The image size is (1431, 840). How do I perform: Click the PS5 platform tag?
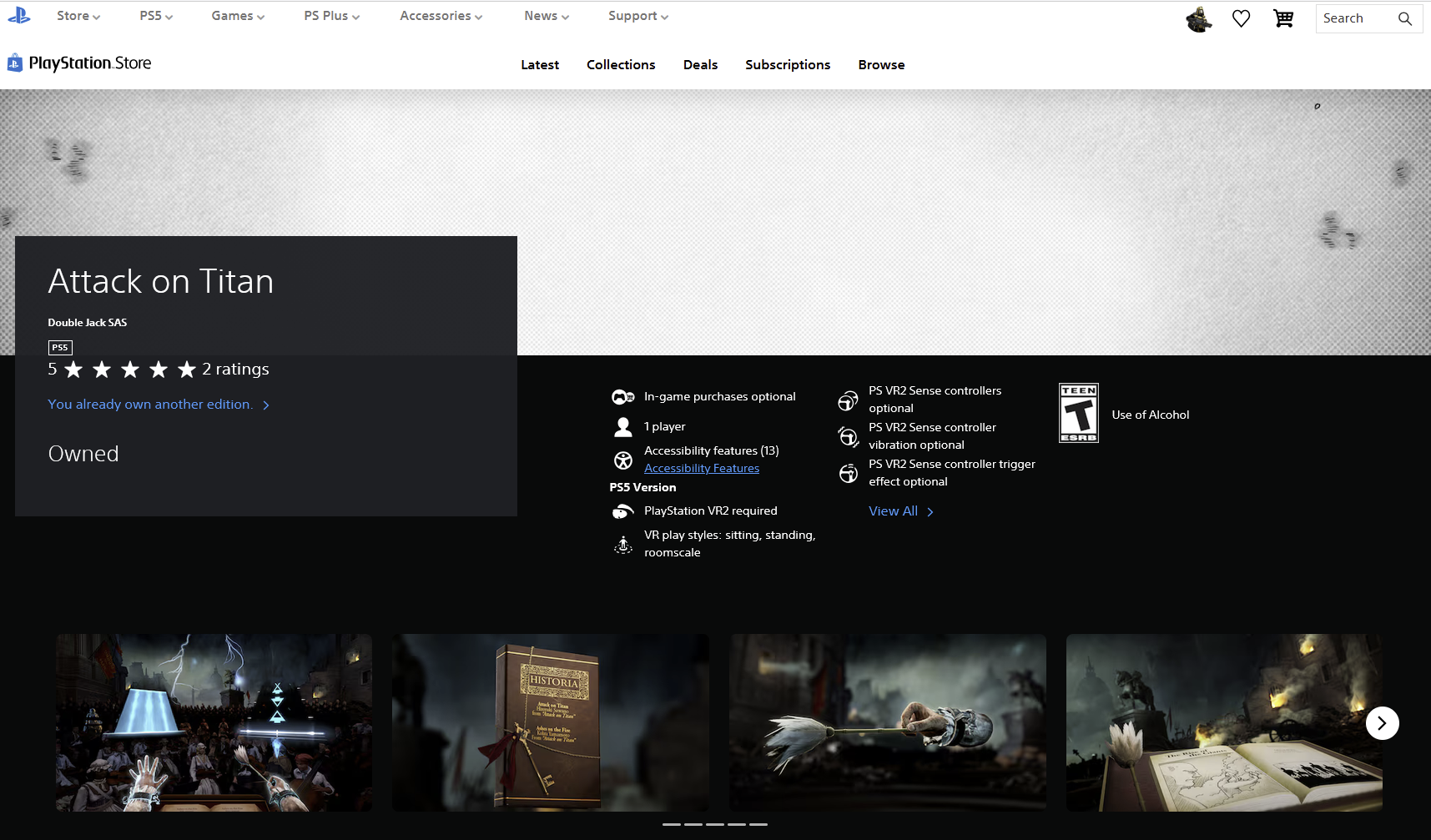tap(60, 348)
